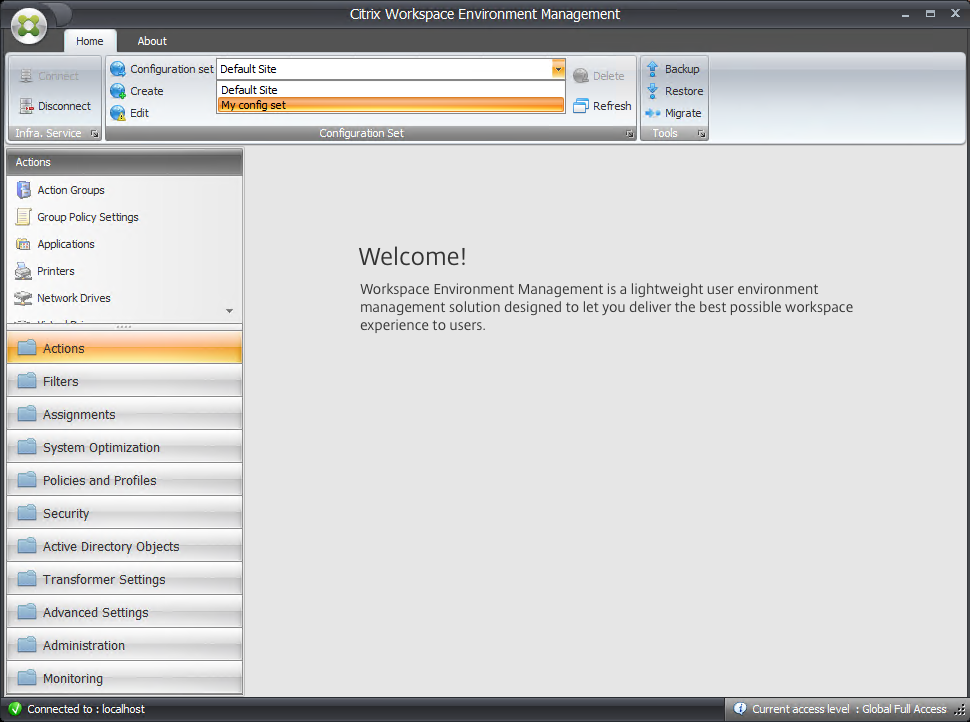Screen dimensions: 970x722
Task: Click the Home ribbon tab
Action: point(89,41)
